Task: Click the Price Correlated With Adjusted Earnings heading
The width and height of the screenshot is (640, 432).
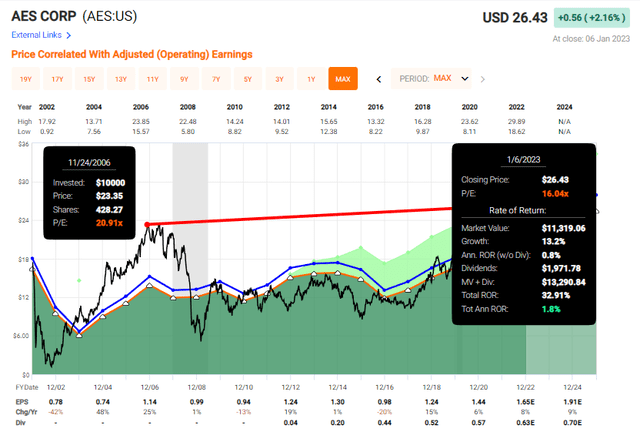Action: (x=132, y=54)
